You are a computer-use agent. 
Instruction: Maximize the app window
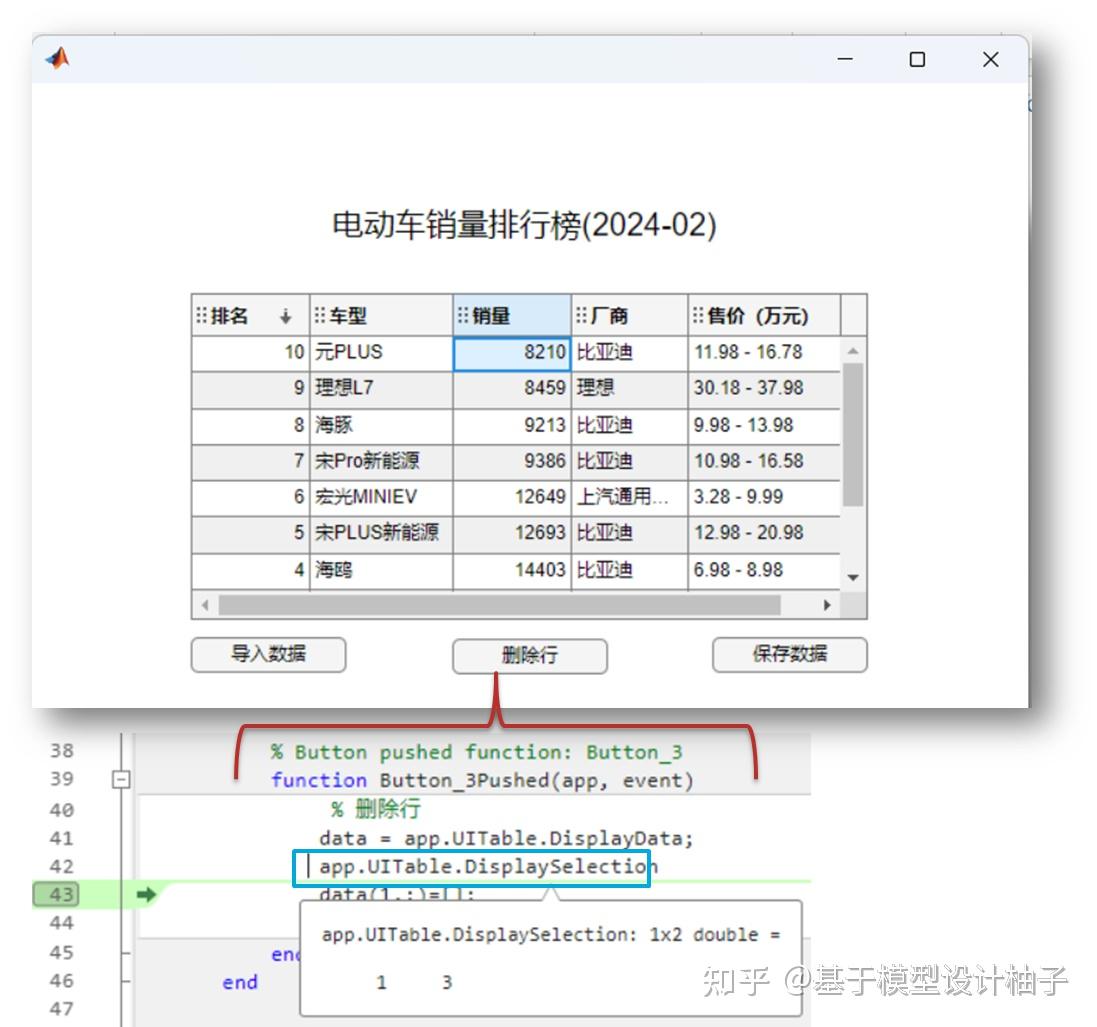click(x=917, y=59)
